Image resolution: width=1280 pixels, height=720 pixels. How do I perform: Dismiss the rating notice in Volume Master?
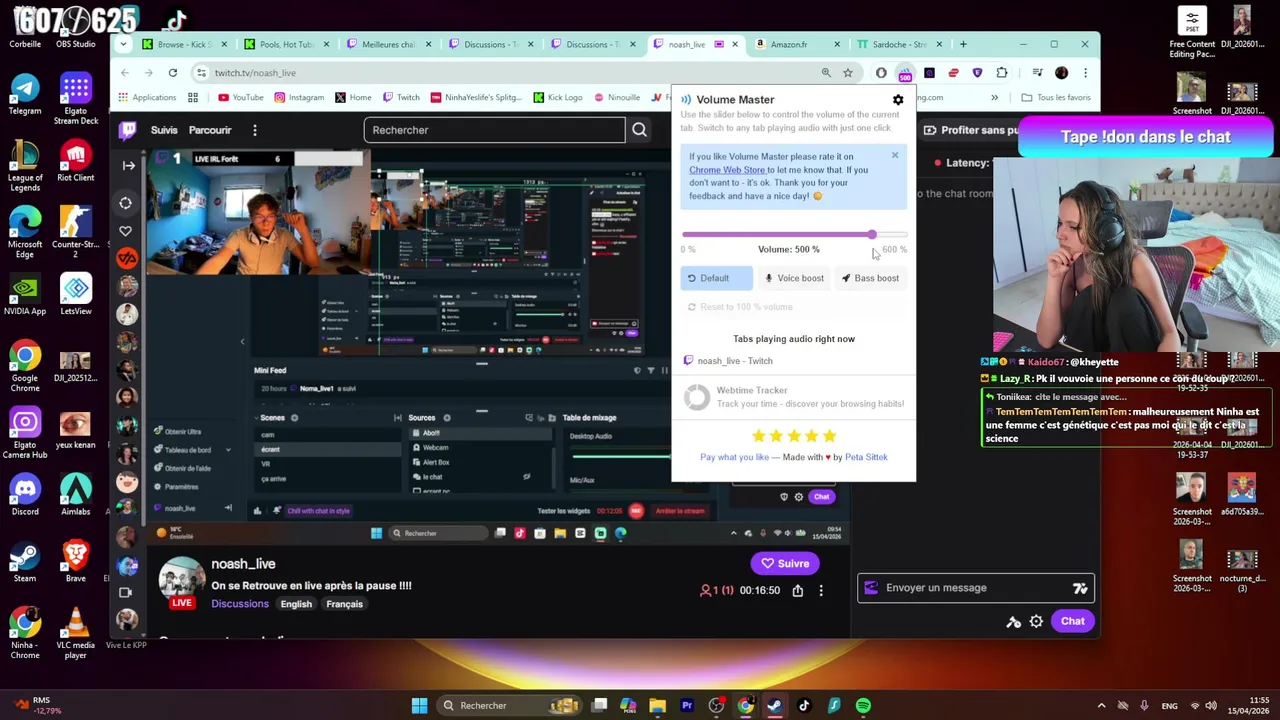tap(895, 156)
